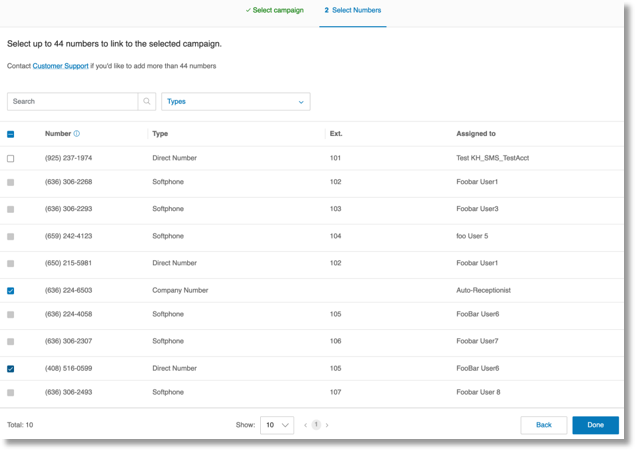Click the Total: 10 label
The height and width of the screenshot is (450, 635).
click(20, 425)
